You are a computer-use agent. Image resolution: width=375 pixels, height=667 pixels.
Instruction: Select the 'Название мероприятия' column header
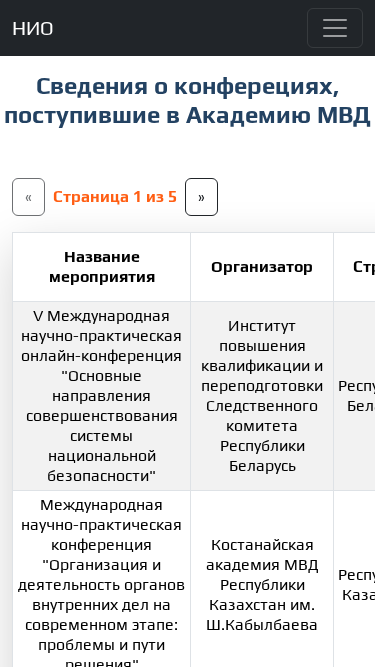pos(102,267)
